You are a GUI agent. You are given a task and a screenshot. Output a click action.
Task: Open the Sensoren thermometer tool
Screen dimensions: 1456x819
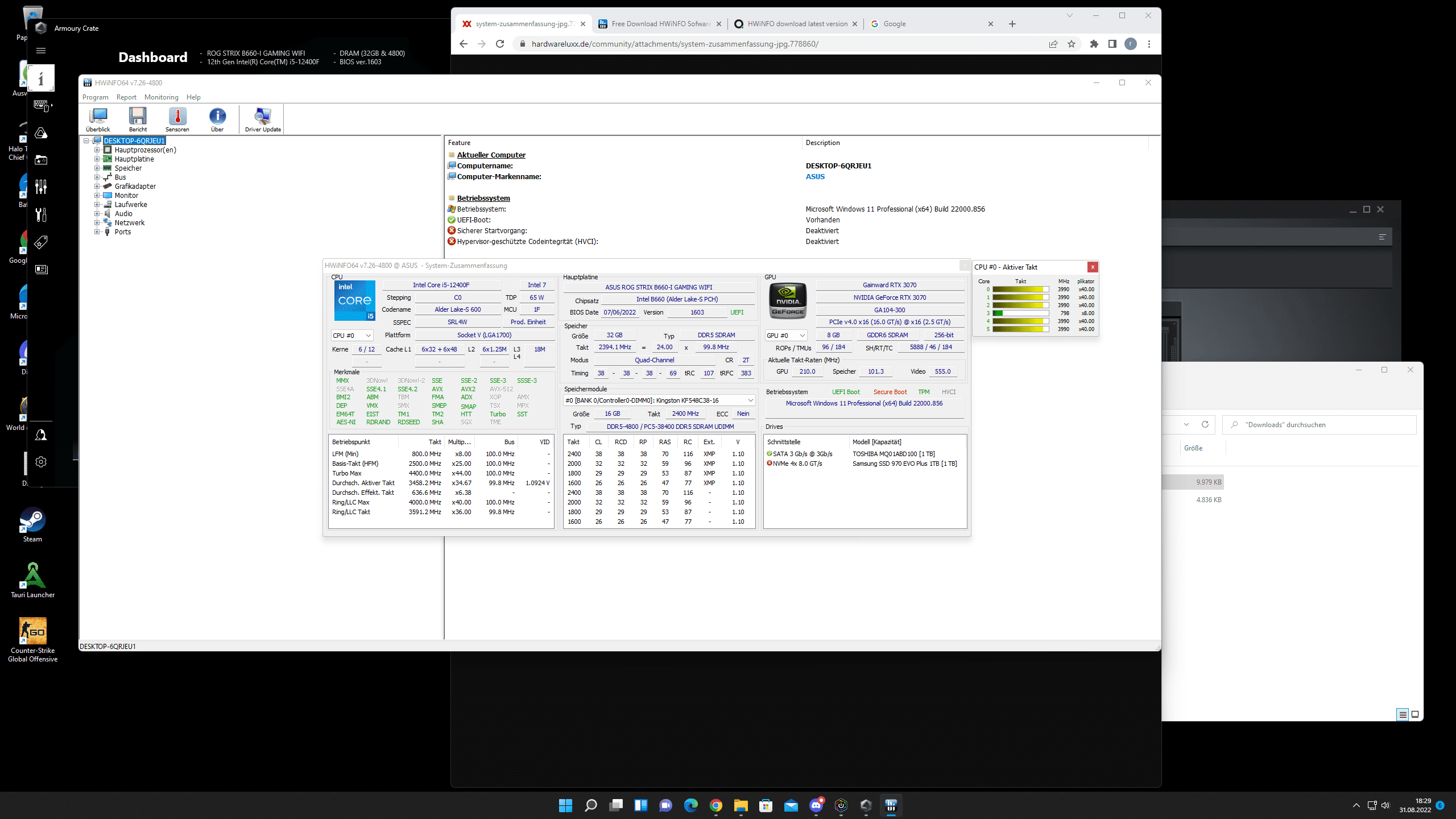coord(177,119)
